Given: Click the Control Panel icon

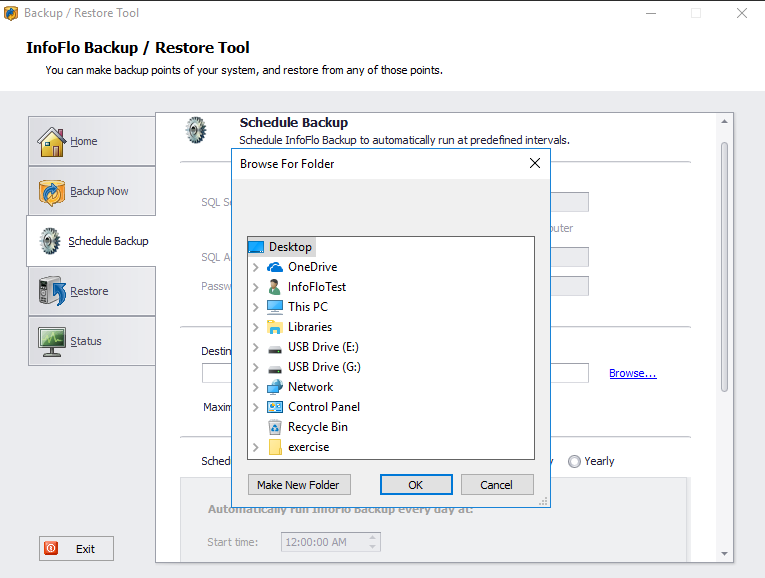Looking at the screenshot, I should 275,407.
